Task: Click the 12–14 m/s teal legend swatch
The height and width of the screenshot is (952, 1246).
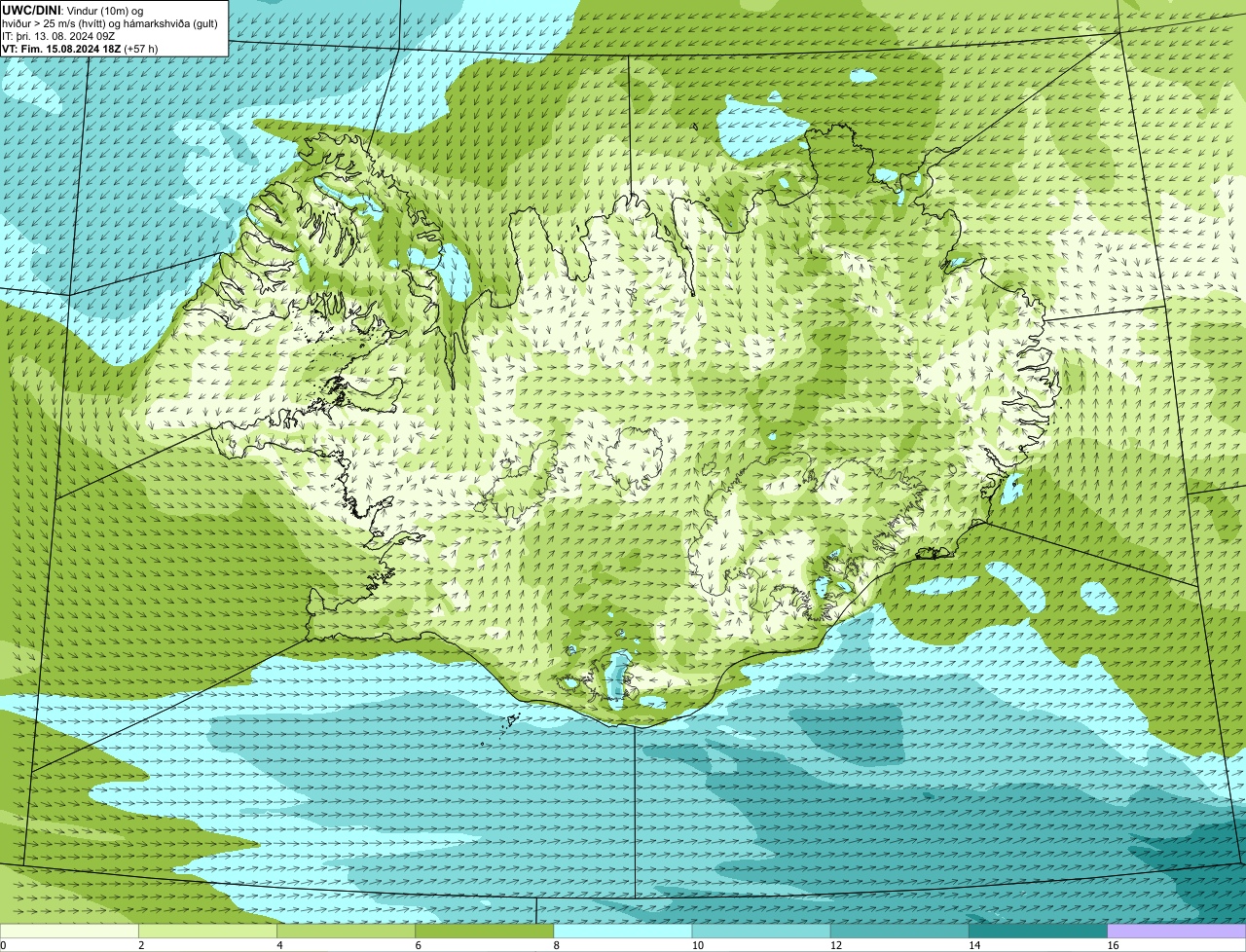Action: coord(899,931)
